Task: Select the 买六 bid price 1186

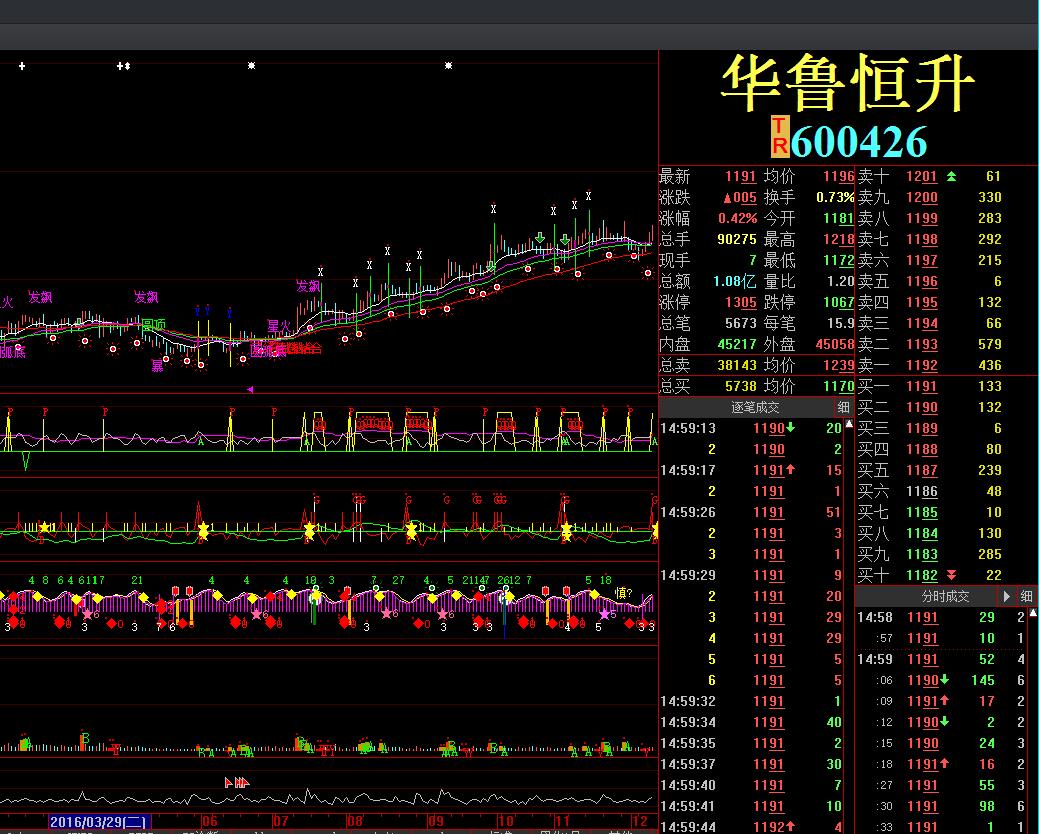Action: (922, 491)
